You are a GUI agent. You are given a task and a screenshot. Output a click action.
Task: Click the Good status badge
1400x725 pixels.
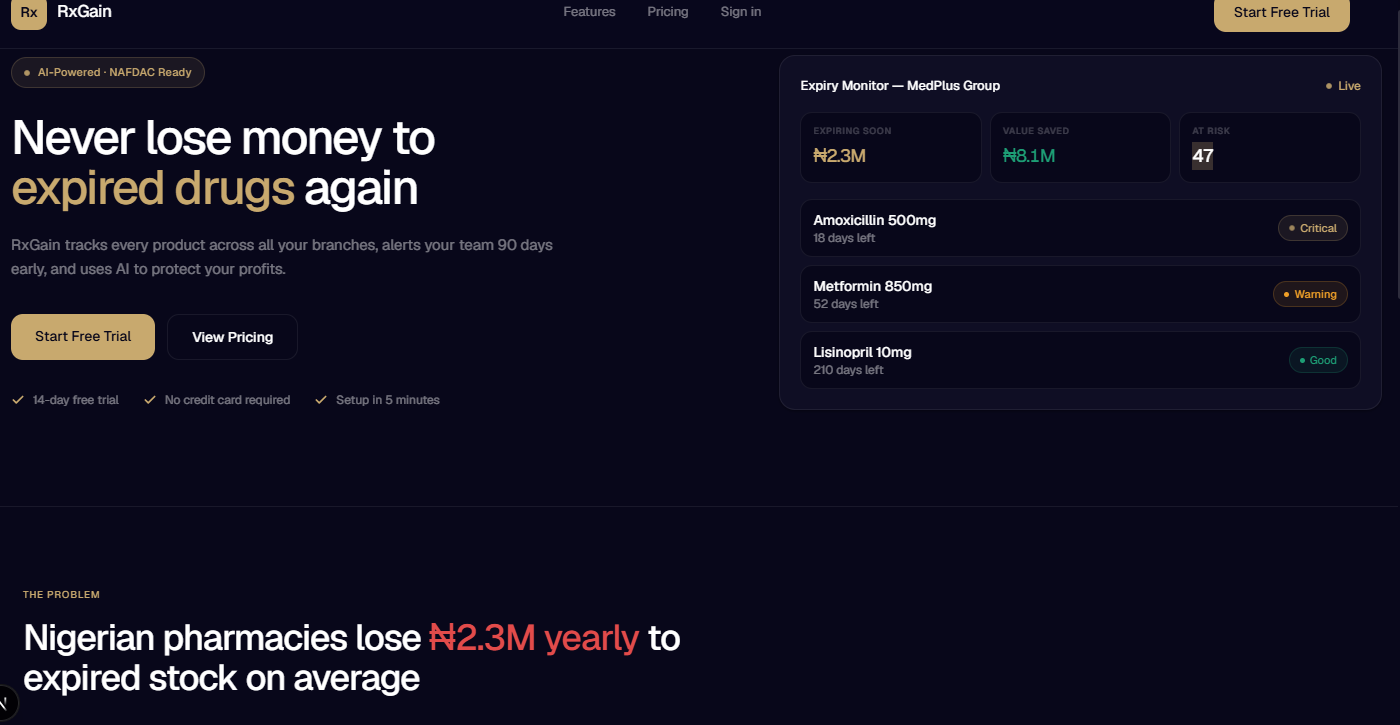click(1318, 360)
